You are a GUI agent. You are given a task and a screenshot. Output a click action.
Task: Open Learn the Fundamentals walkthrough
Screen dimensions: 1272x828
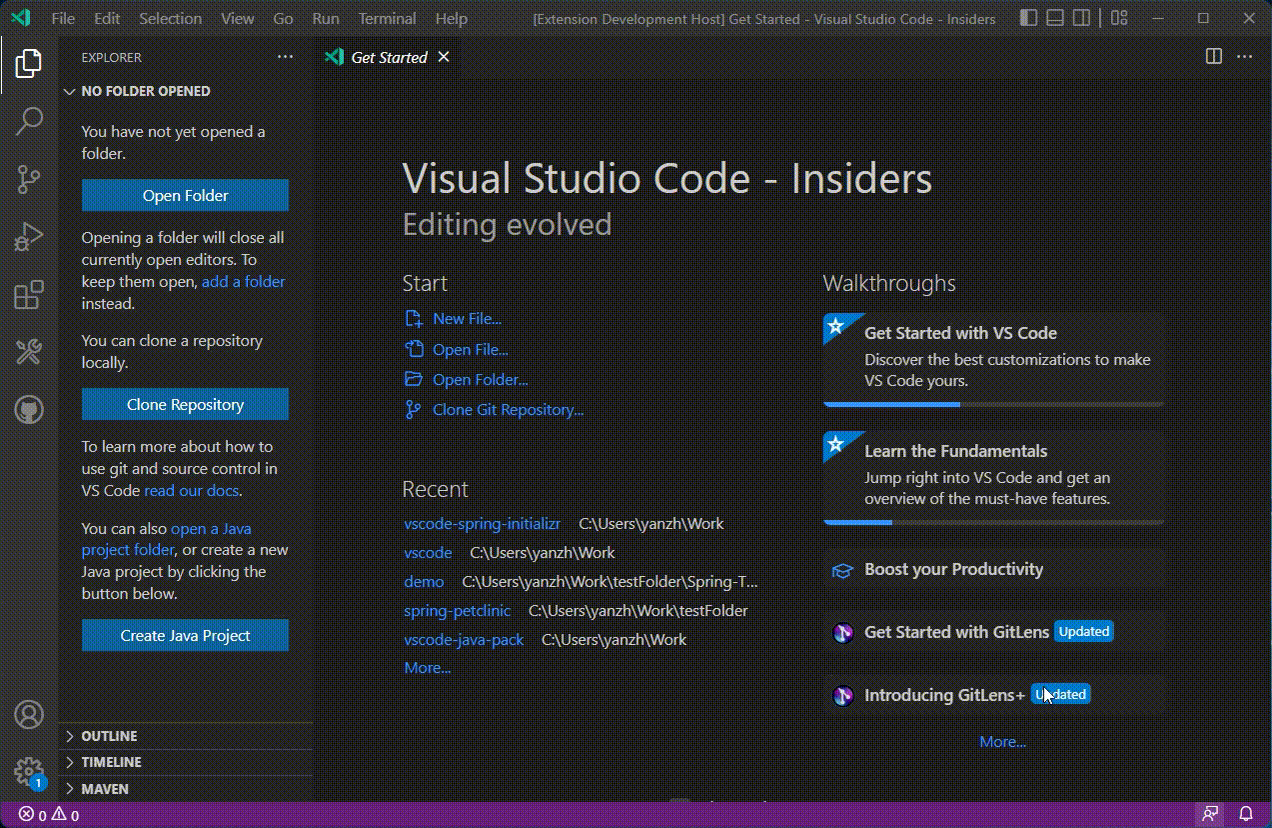tap(994, 476)
